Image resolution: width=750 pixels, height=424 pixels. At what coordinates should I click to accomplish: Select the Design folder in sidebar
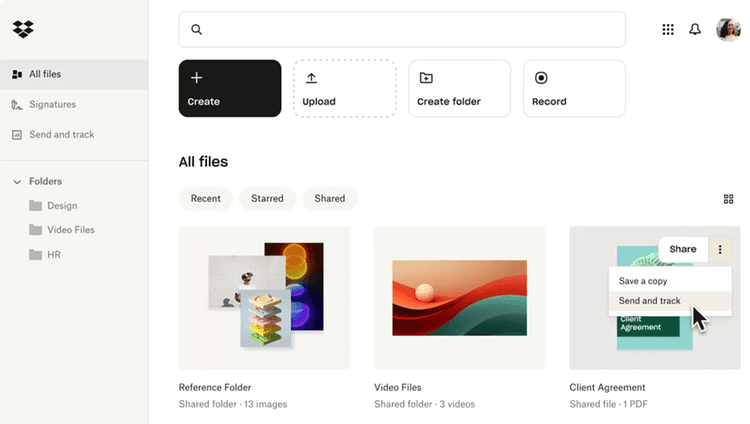pos(61,206)
